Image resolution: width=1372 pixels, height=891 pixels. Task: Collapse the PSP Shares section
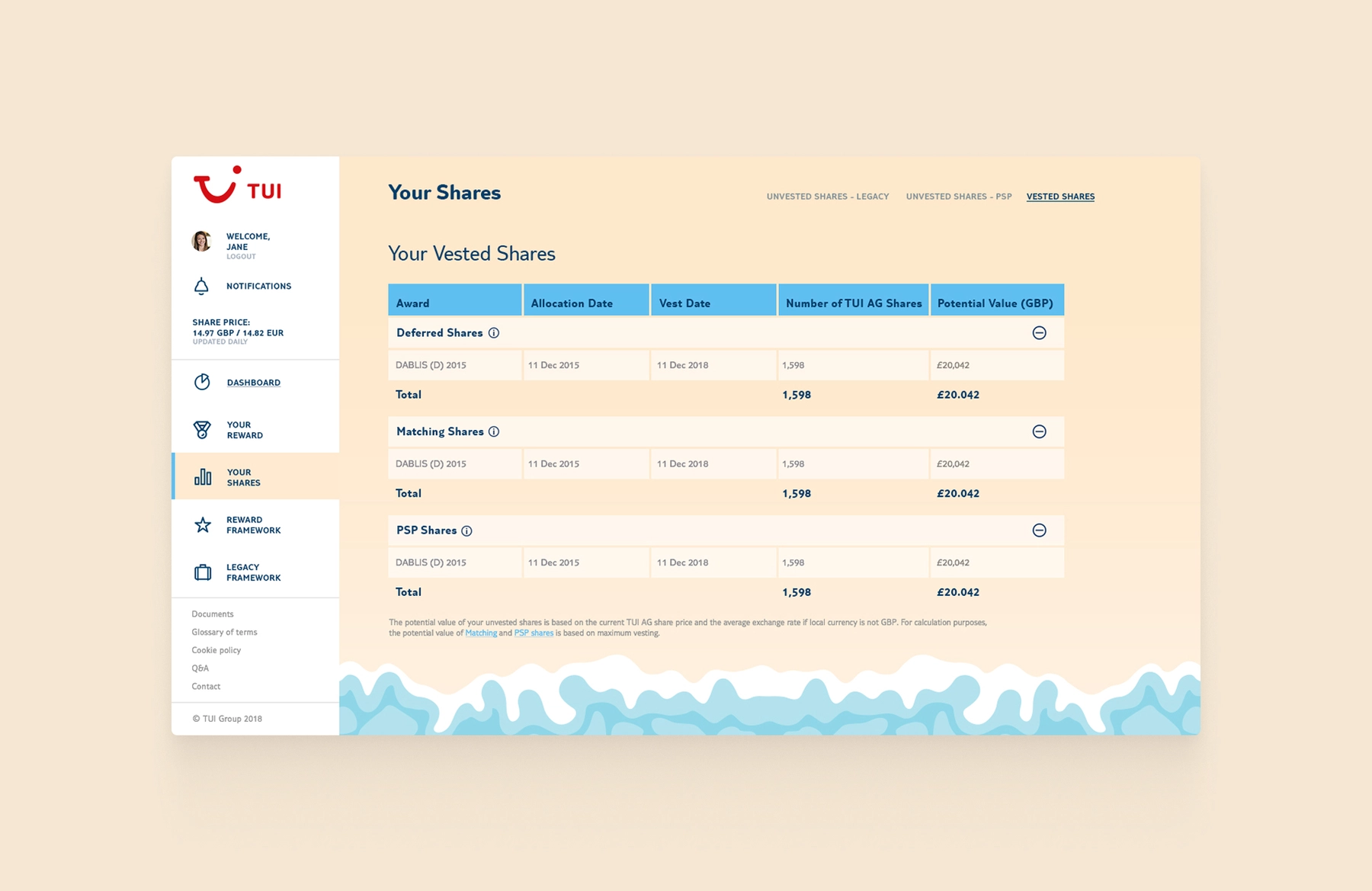click(1040, 530)
